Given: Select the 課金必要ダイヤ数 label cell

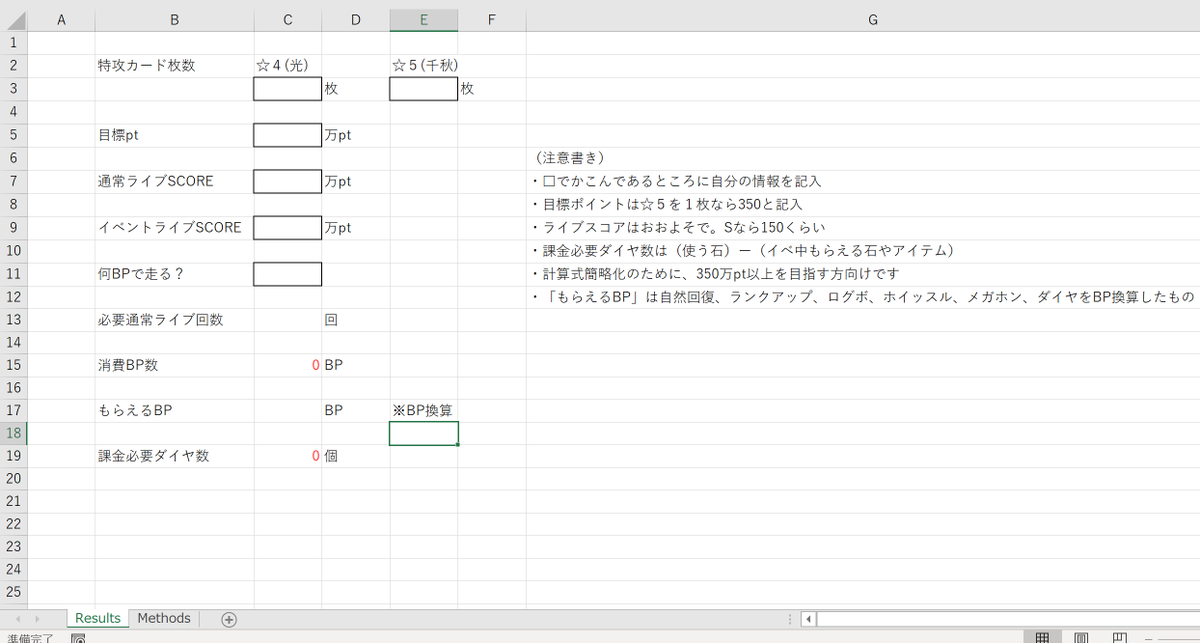Looking at the screenshot, I should pyautogui.click(x=175, y=456).
